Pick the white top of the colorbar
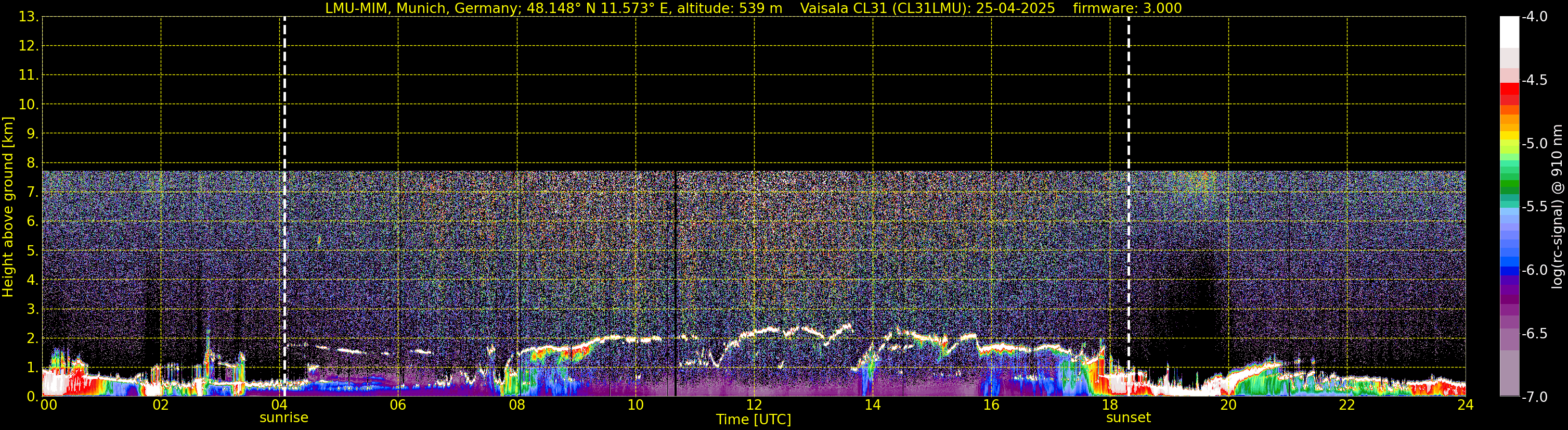Viewport: 1568px width, 430px height. click(1509, 30)
